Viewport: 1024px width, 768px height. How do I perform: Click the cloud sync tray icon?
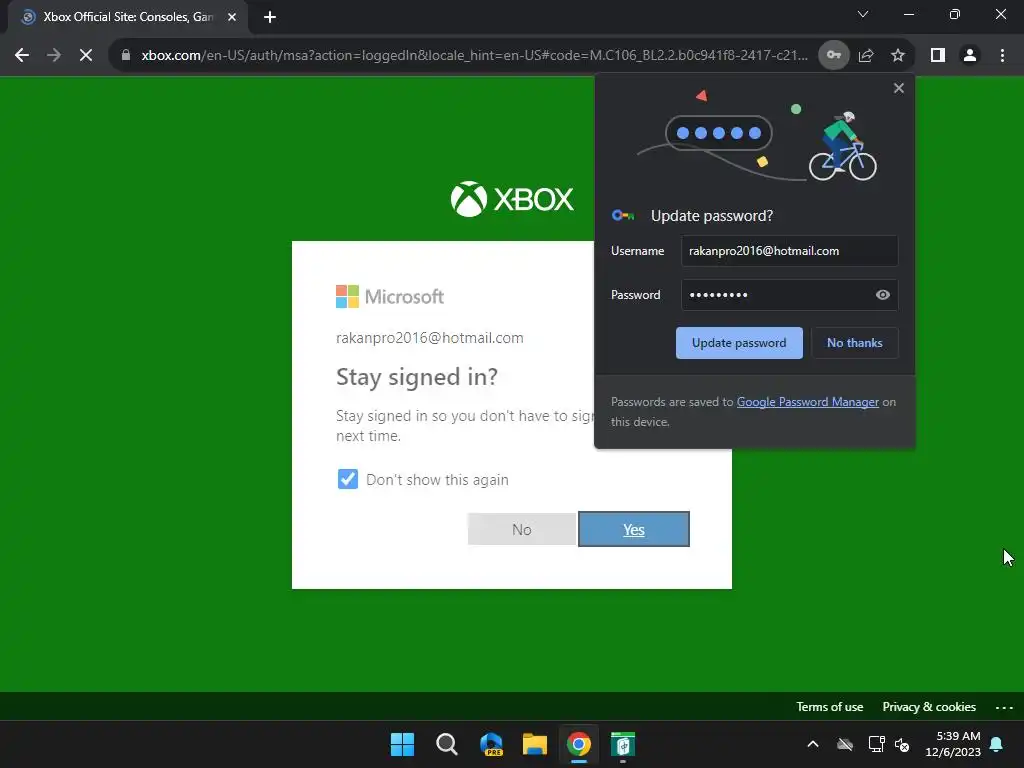point(845,744)
